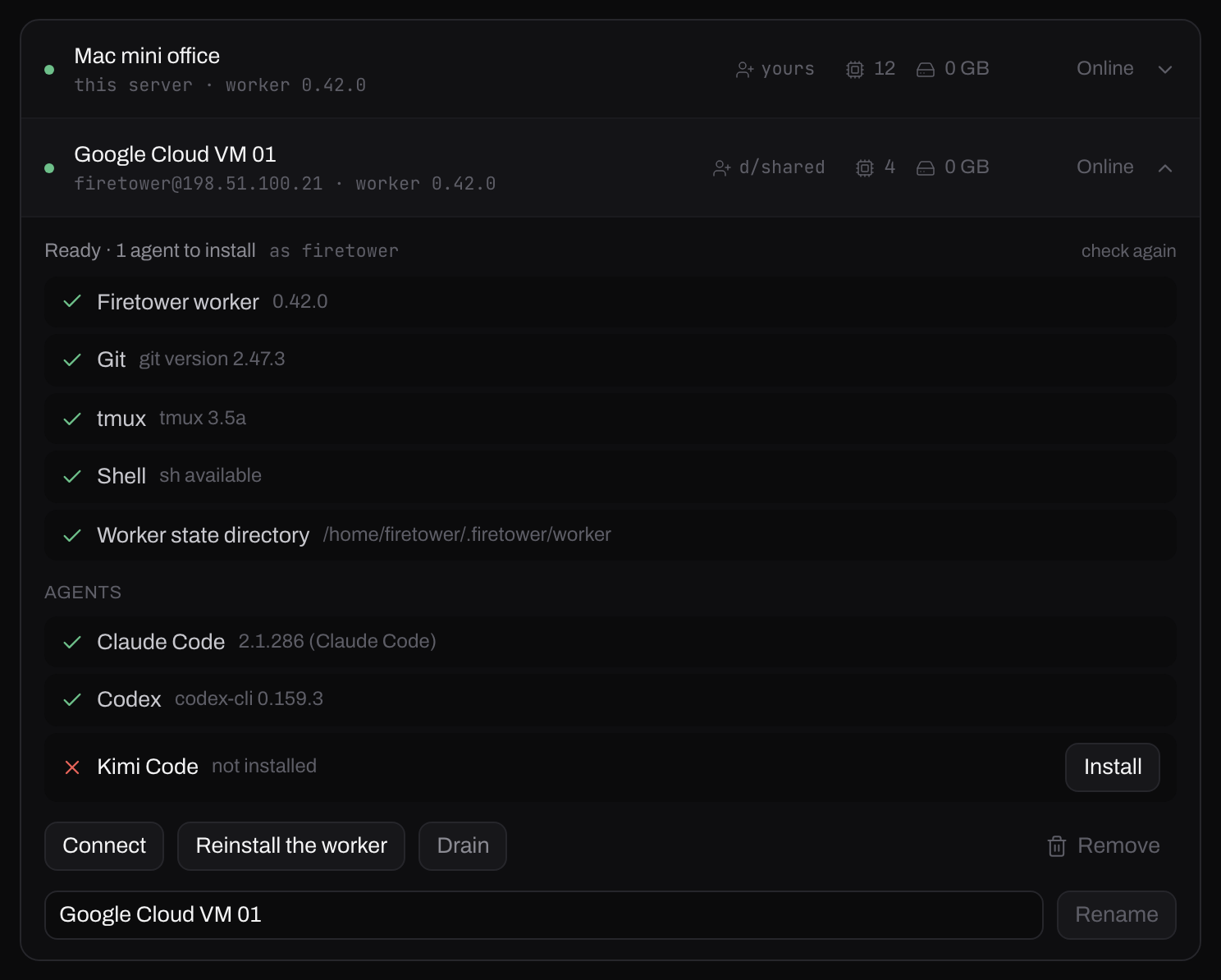Click the 'tmux 3.5a' version text
Screen dimensions: 1221x980
(203, 419)
